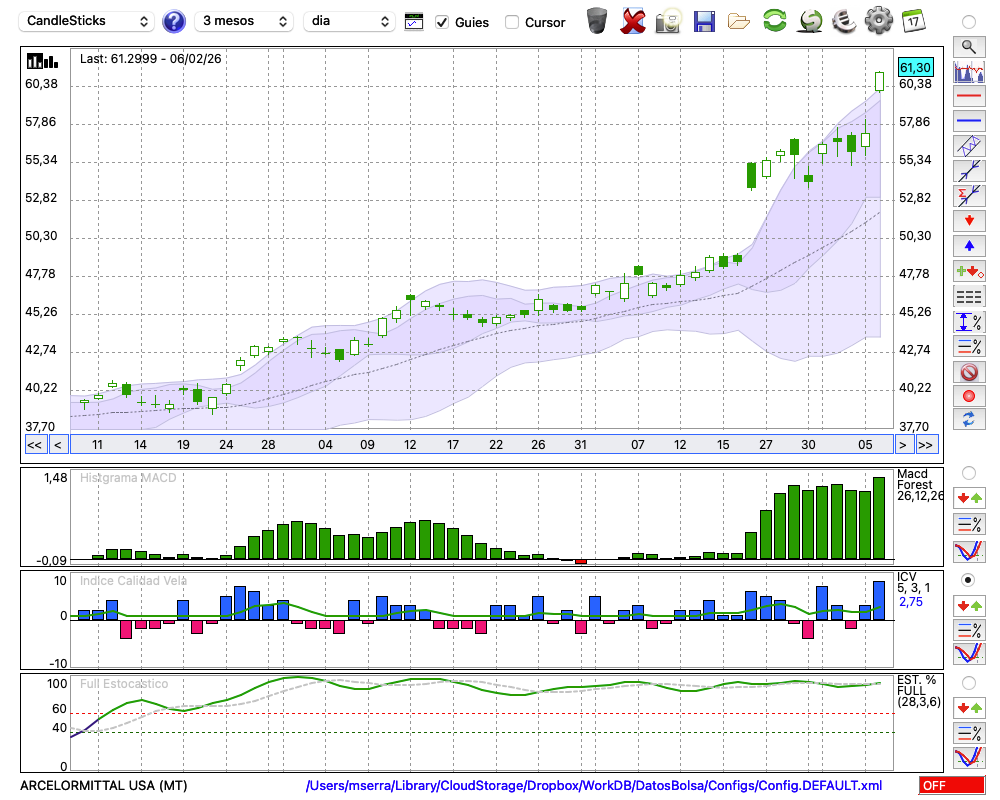
Task: Enable the Cursor checkbox
Action: pyautogui.click(x=512, y=22)
